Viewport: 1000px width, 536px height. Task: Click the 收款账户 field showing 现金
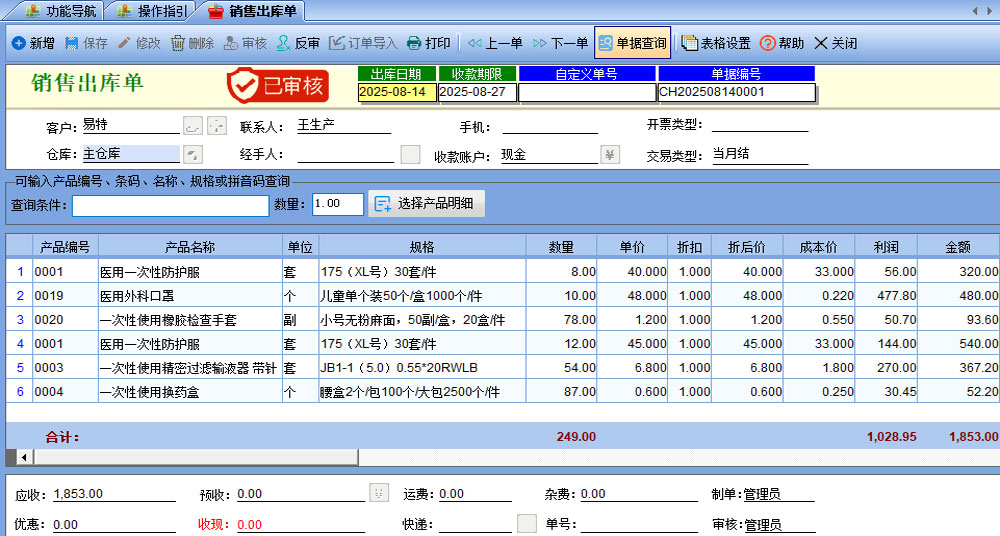point(549,154)
